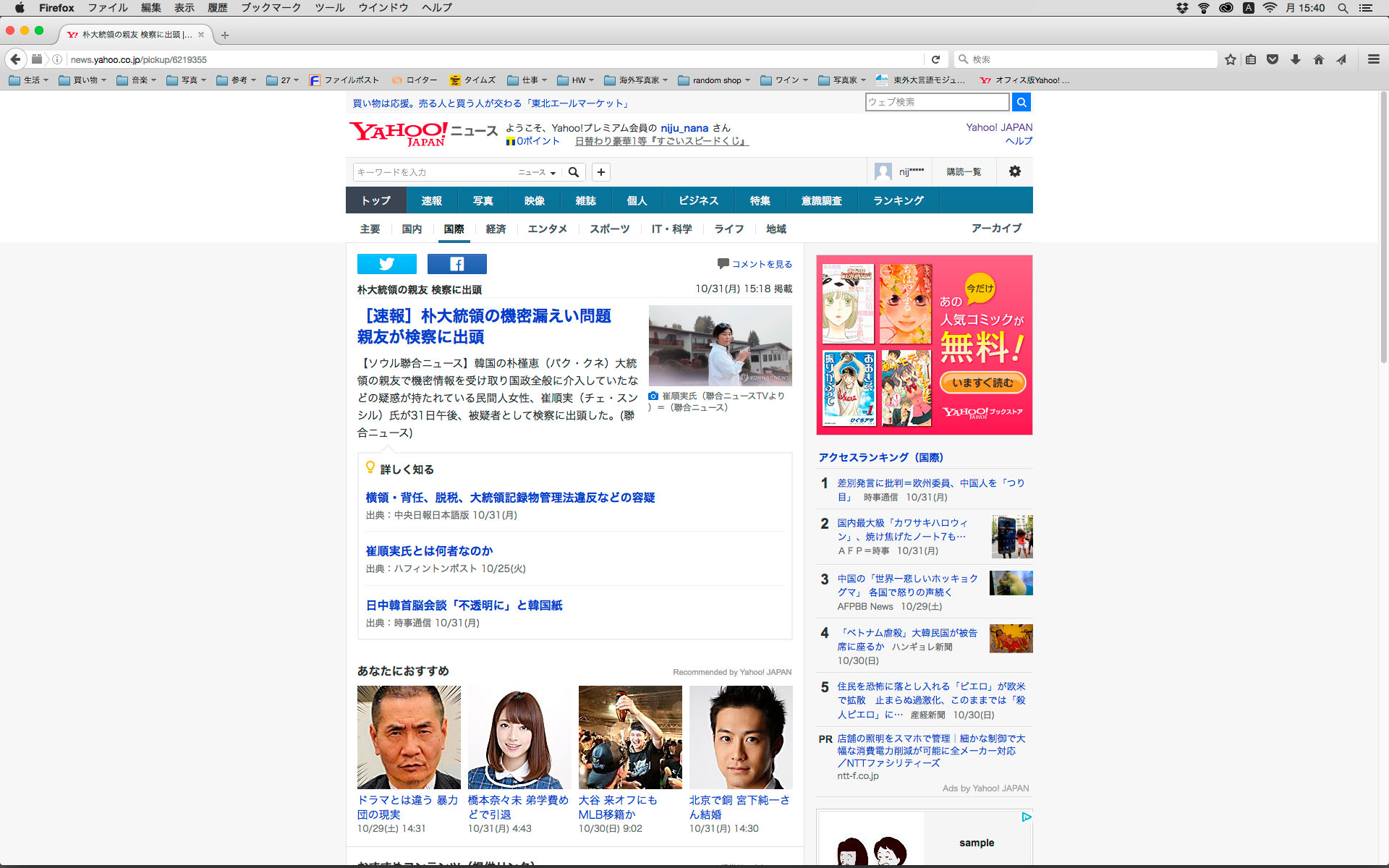
Task: Share article via Facebook button
Action: (x=456, y=264)
